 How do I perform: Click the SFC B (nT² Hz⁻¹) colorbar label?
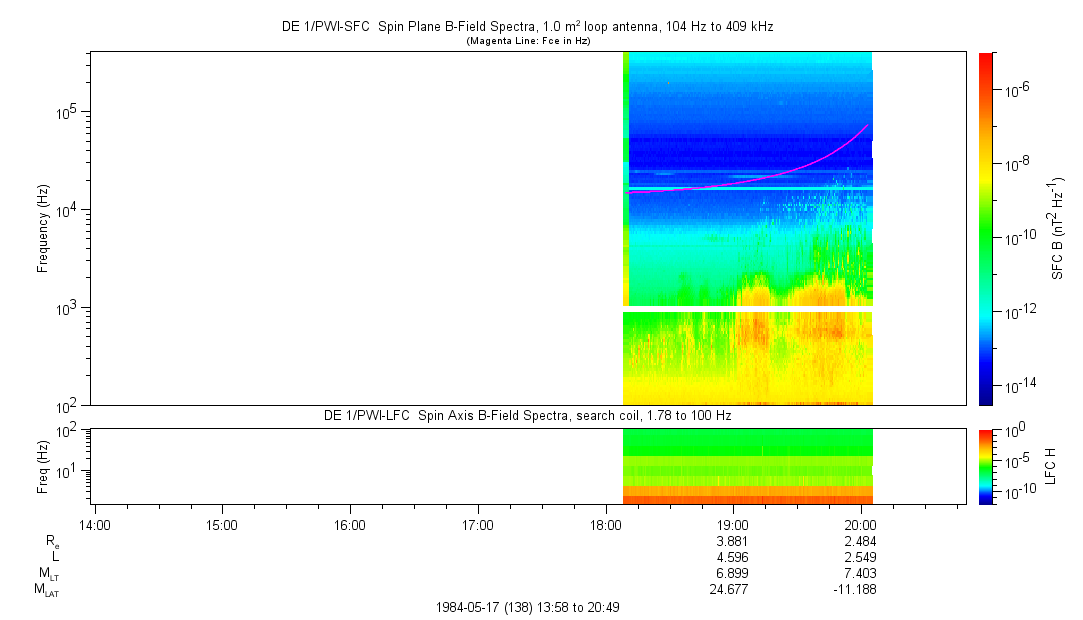pos(1057,228)
